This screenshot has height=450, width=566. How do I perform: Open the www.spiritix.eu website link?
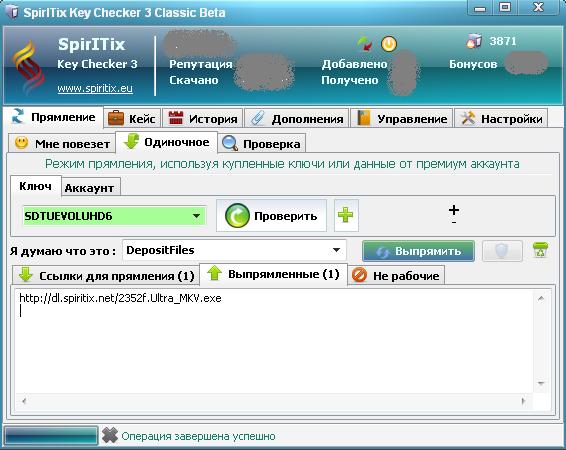click(x=95, y=88)
